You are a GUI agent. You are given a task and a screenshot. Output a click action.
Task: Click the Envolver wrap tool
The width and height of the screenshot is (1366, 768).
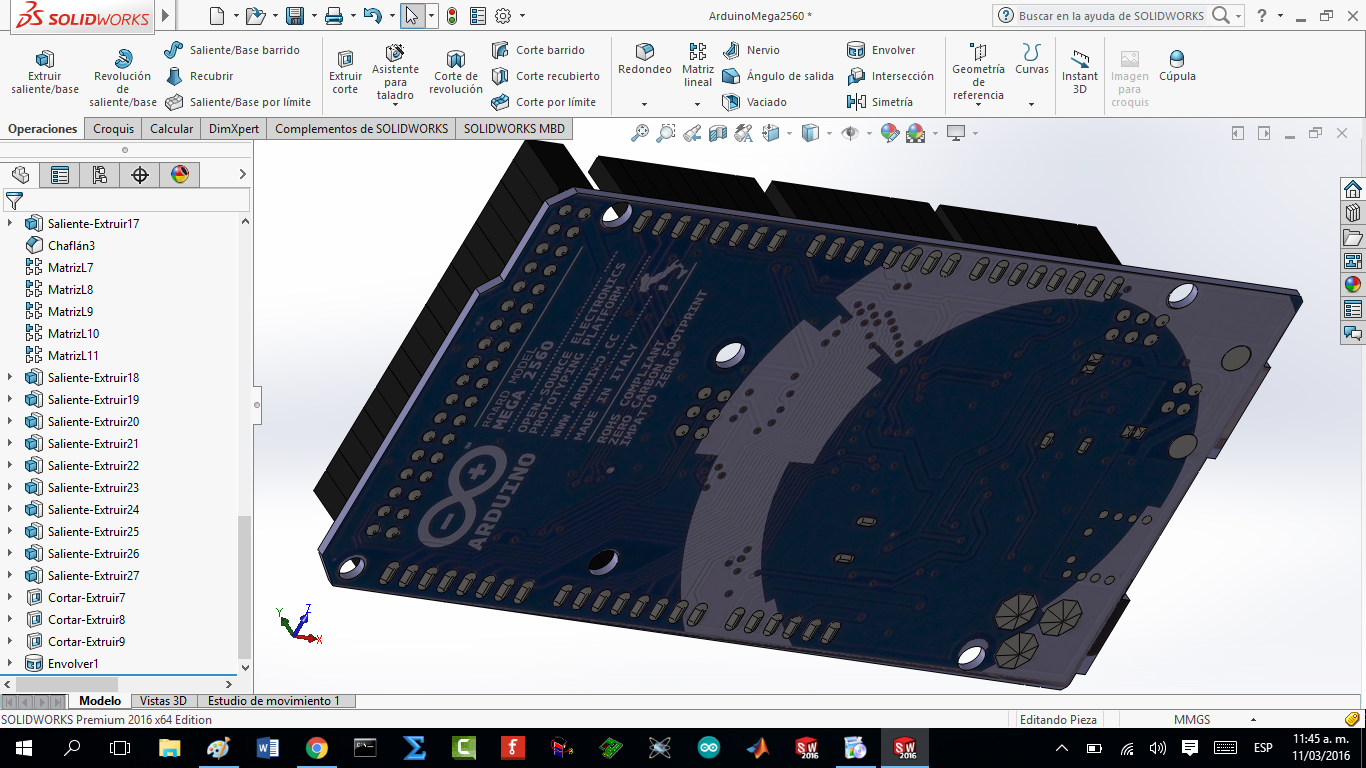[x=881, y=50]
